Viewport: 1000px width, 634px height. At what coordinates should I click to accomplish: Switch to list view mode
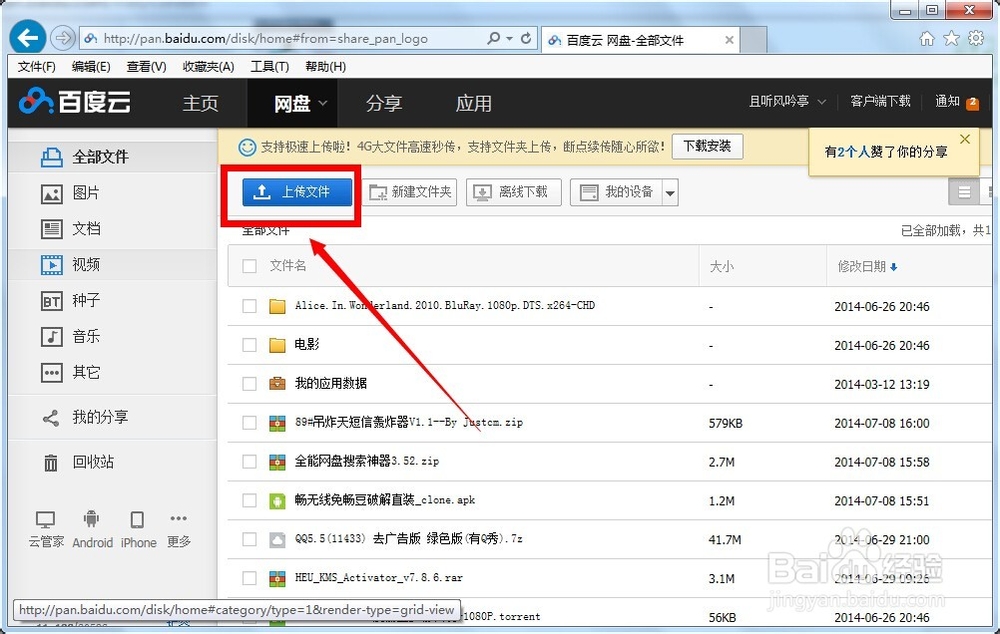click(963, 191)
